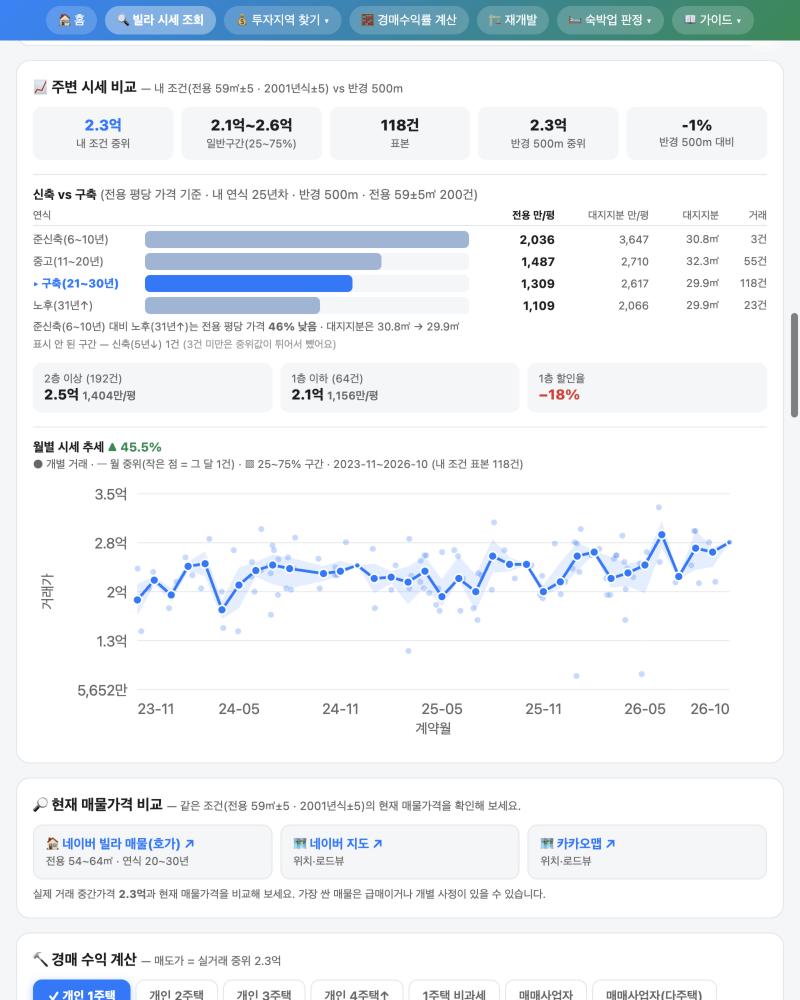Click the chart icon beside 주변 시세 비교
Image resolution: width=800 pixels, height=1000 pixels.
click(40, 87)
